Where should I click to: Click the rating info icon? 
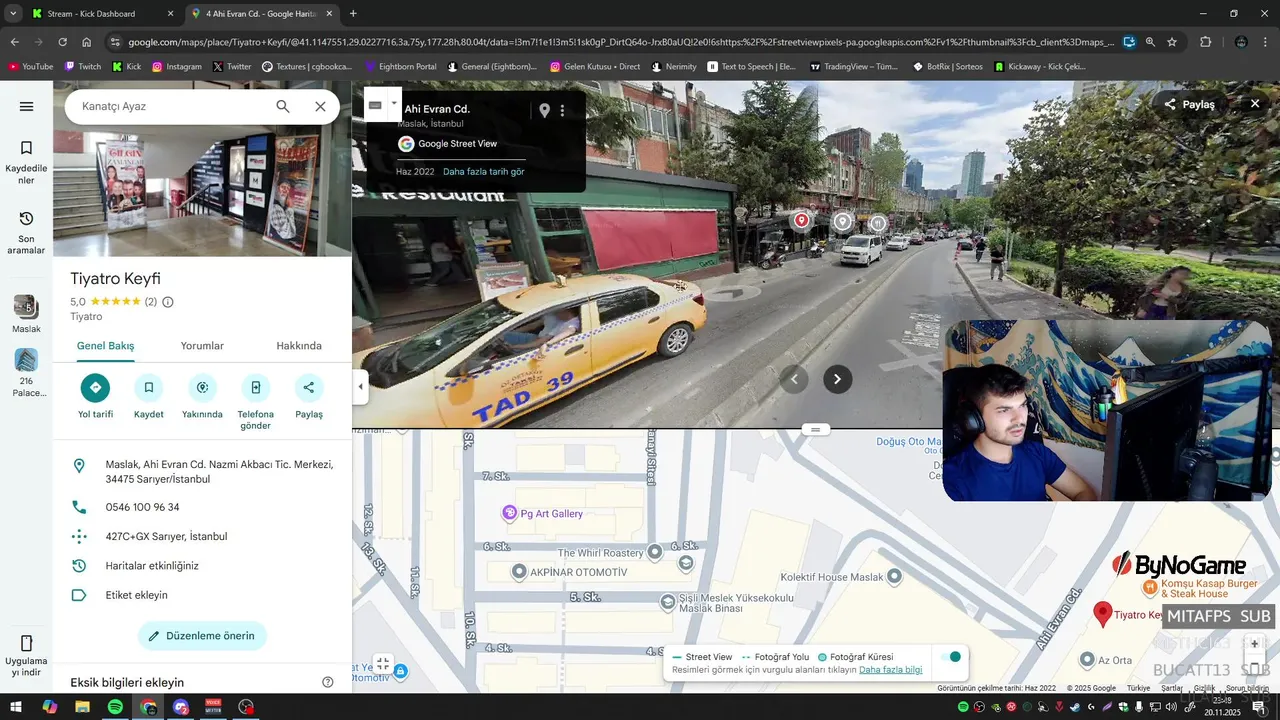tap(168, 302)
